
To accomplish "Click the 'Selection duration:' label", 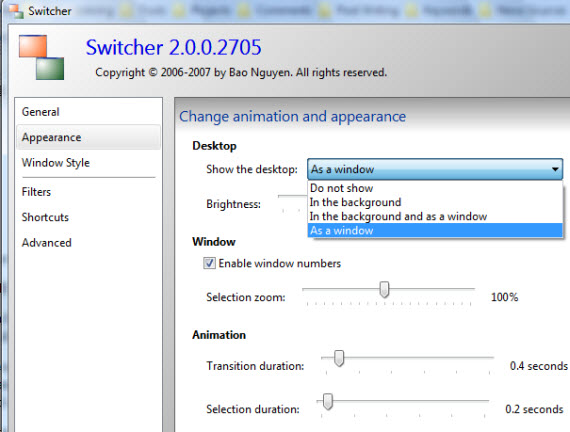I will (253, 409).
